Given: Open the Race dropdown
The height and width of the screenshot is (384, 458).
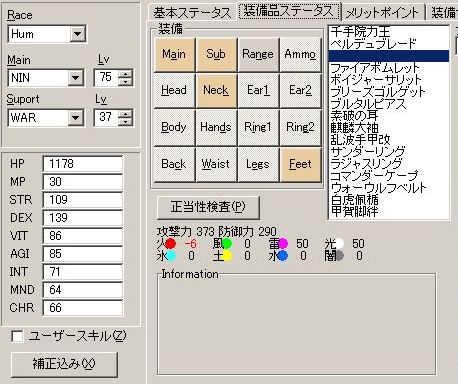Looking at the screenshot, I should pos(77,34).
